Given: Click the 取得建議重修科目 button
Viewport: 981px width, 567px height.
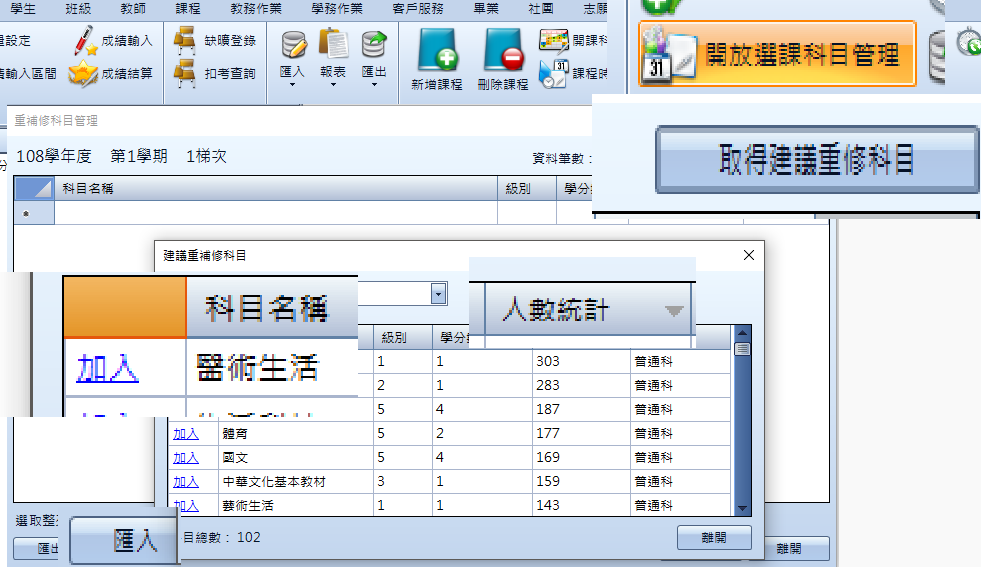Looking at the screenshot, I should pos(817,160).
